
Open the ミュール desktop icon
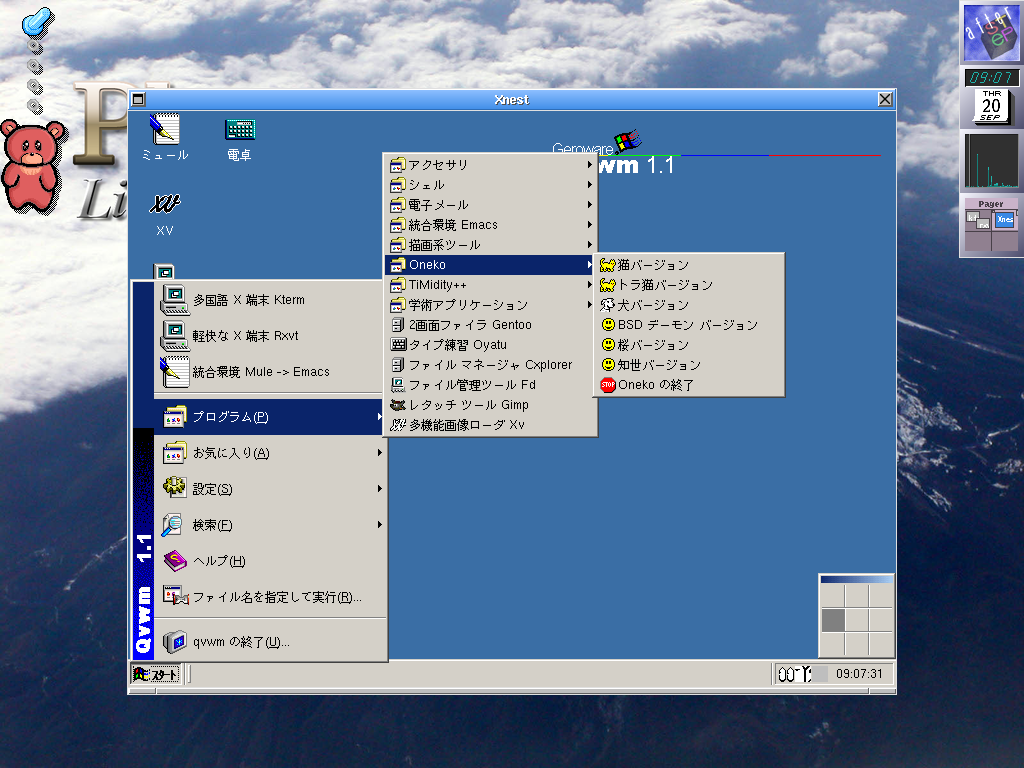[x=165, y=137]
